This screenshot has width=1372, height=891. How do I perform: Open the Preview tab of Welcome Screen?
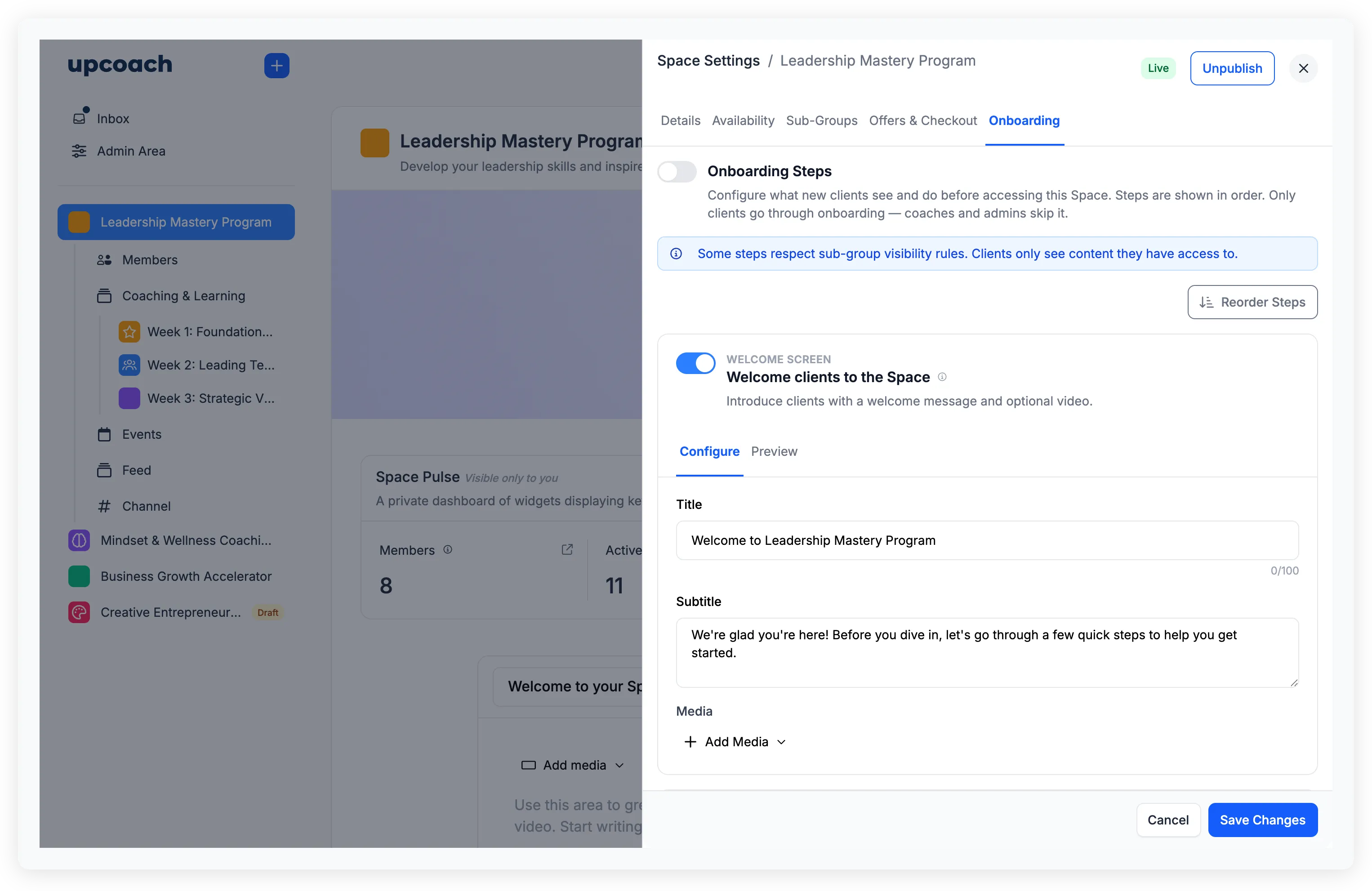click(774, 451)
